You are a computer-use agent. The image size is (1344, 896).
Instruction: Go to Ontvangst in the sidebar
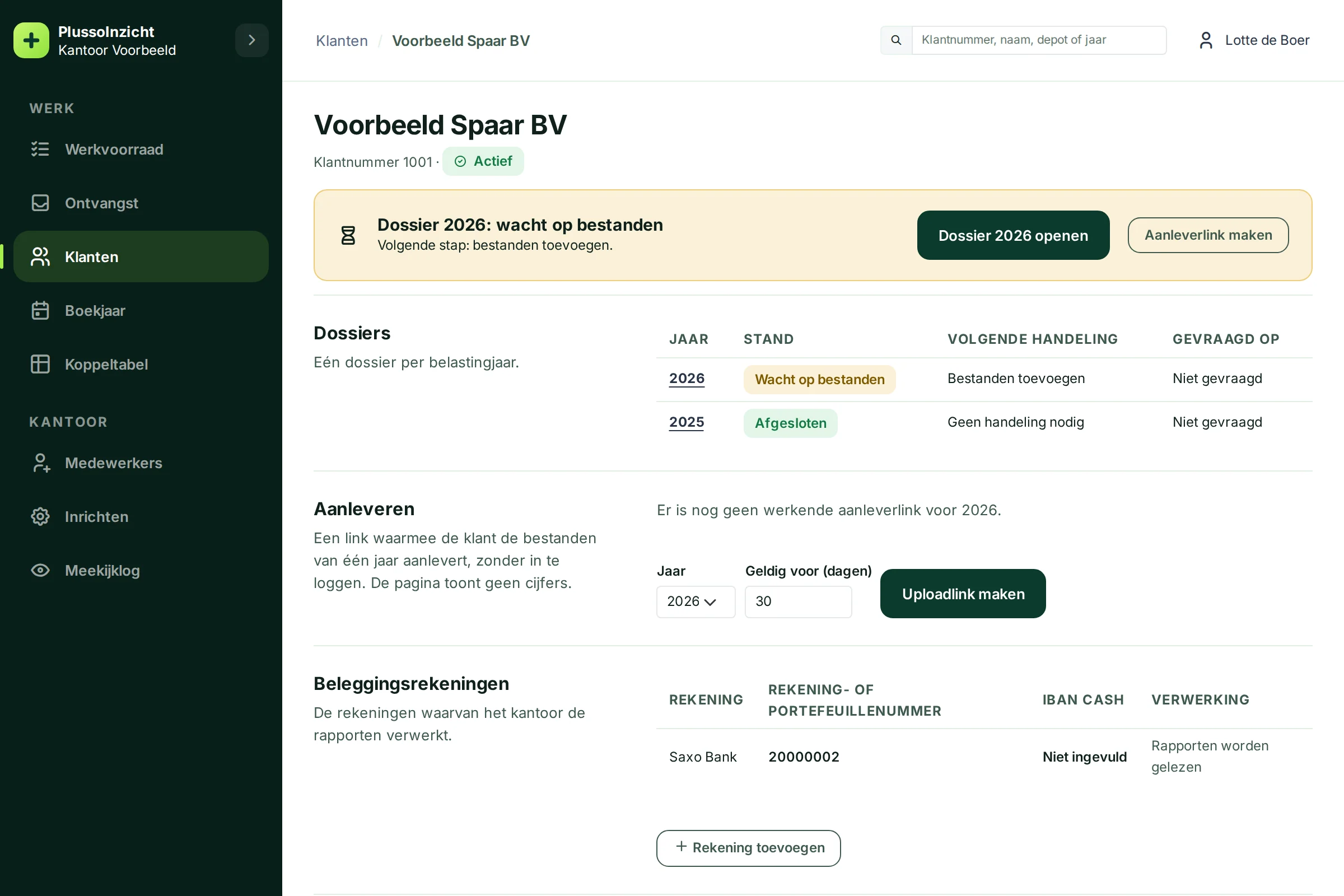pyautogui.click(x=141, y=203)
